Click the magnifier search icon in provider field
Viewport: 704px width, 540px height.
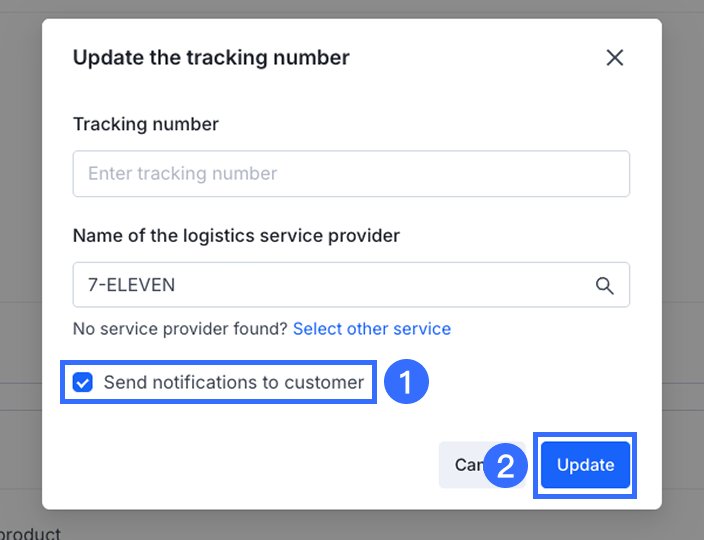(x=605, y=285)
